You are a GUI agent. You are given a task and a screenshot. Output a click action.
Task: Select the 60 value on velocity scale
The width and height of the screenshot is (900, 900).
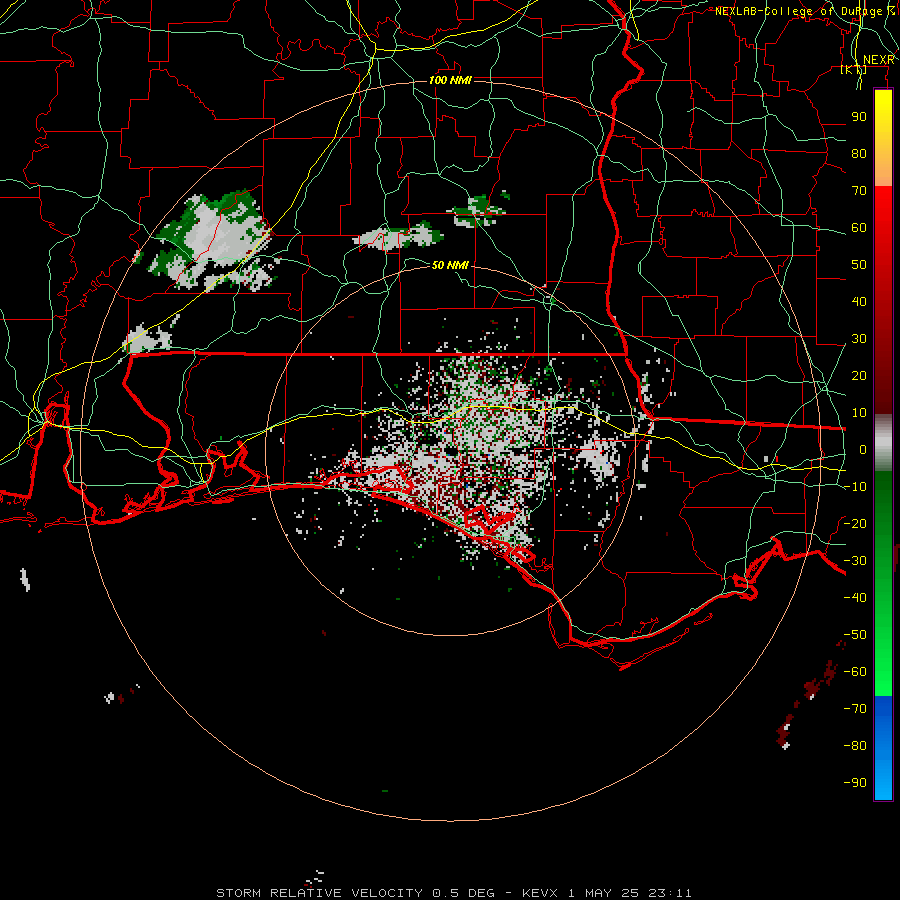click(859, 227)
